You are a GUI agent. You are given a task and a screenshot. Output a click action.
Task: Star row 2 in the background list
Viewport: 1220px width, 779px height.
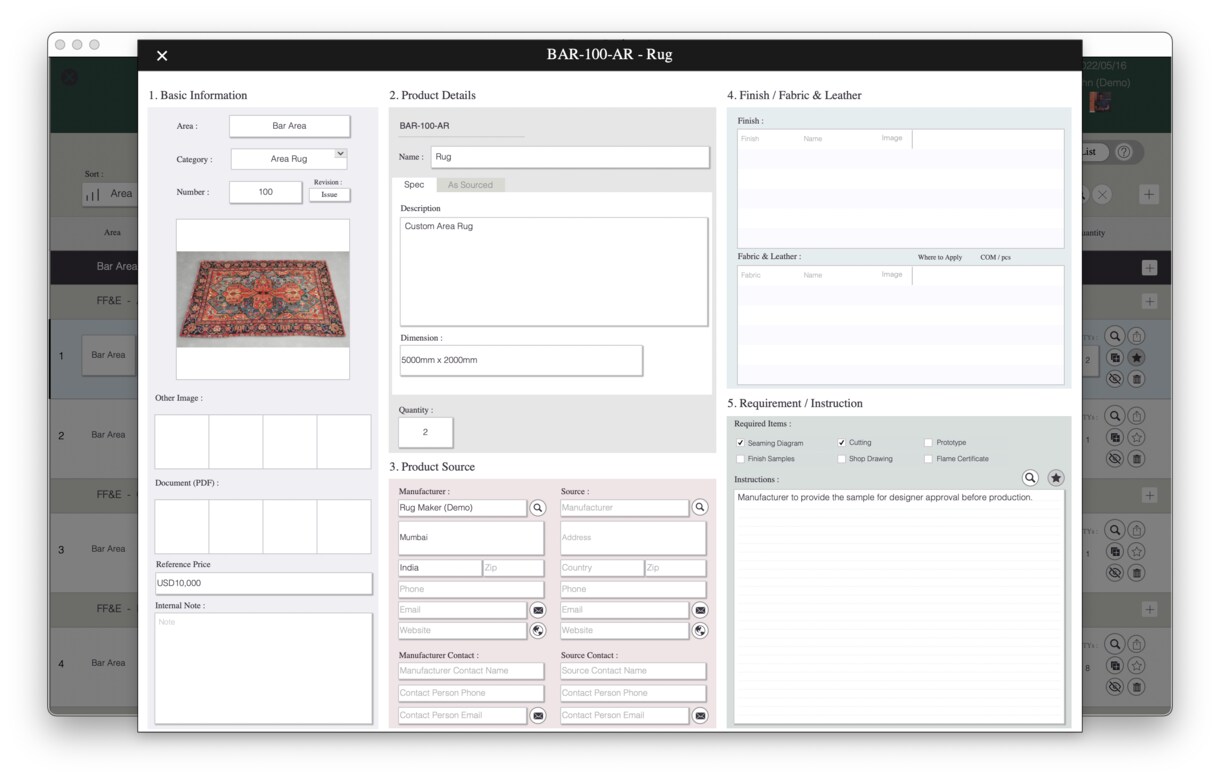(1137, 437)
